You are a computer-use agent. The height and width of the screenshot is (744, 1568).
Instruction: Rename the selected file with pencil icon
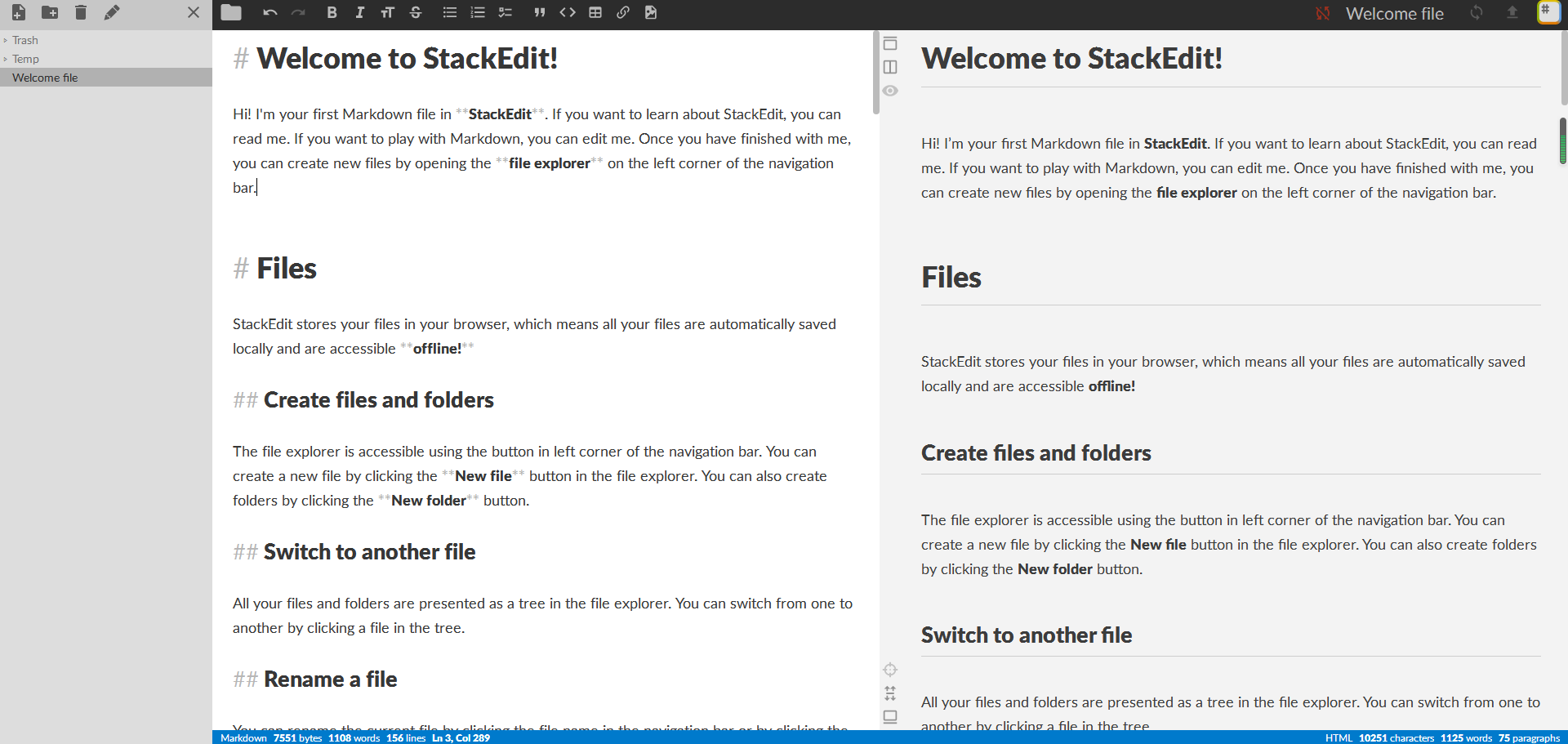click(112, 12)
